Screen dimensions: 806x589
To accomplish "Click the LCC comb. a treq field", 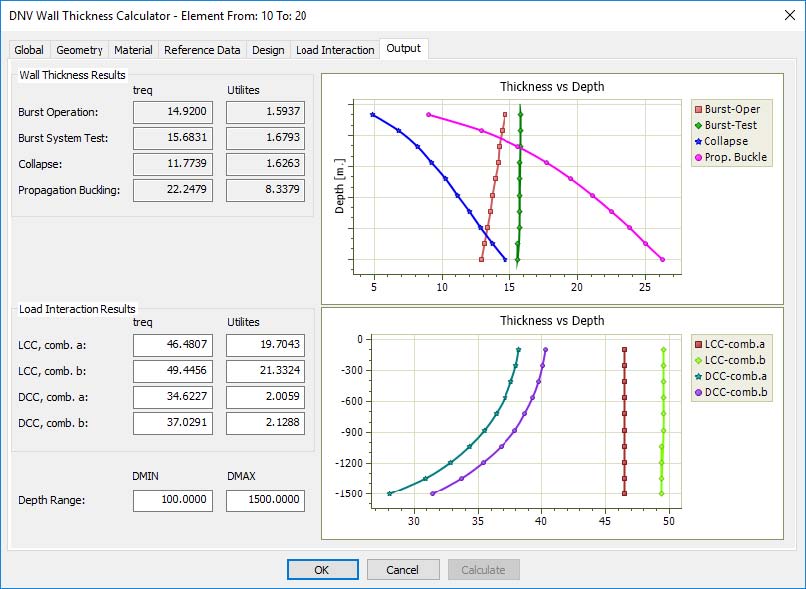I will click(x=173, y=345).
